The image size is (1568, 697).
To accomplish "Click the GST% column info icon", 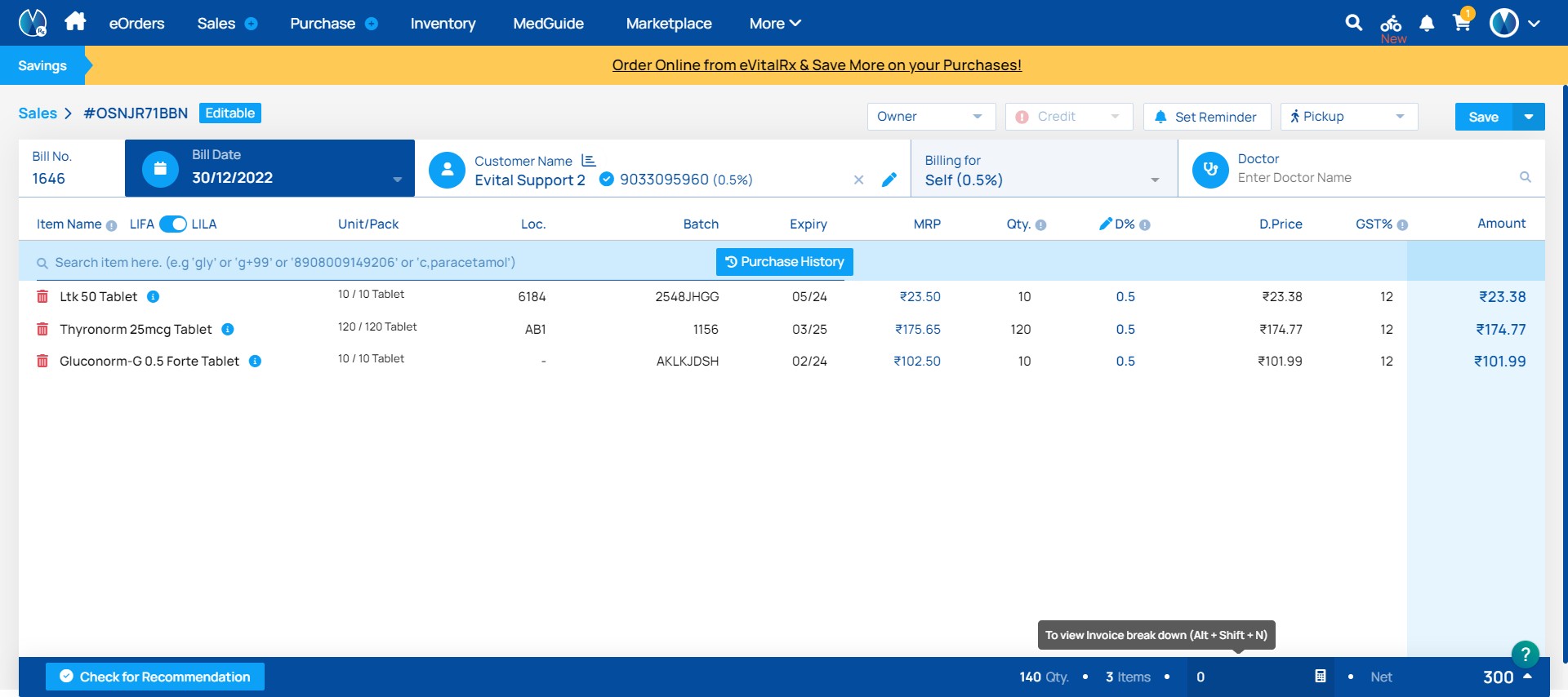I will (x=1402, y=225).
